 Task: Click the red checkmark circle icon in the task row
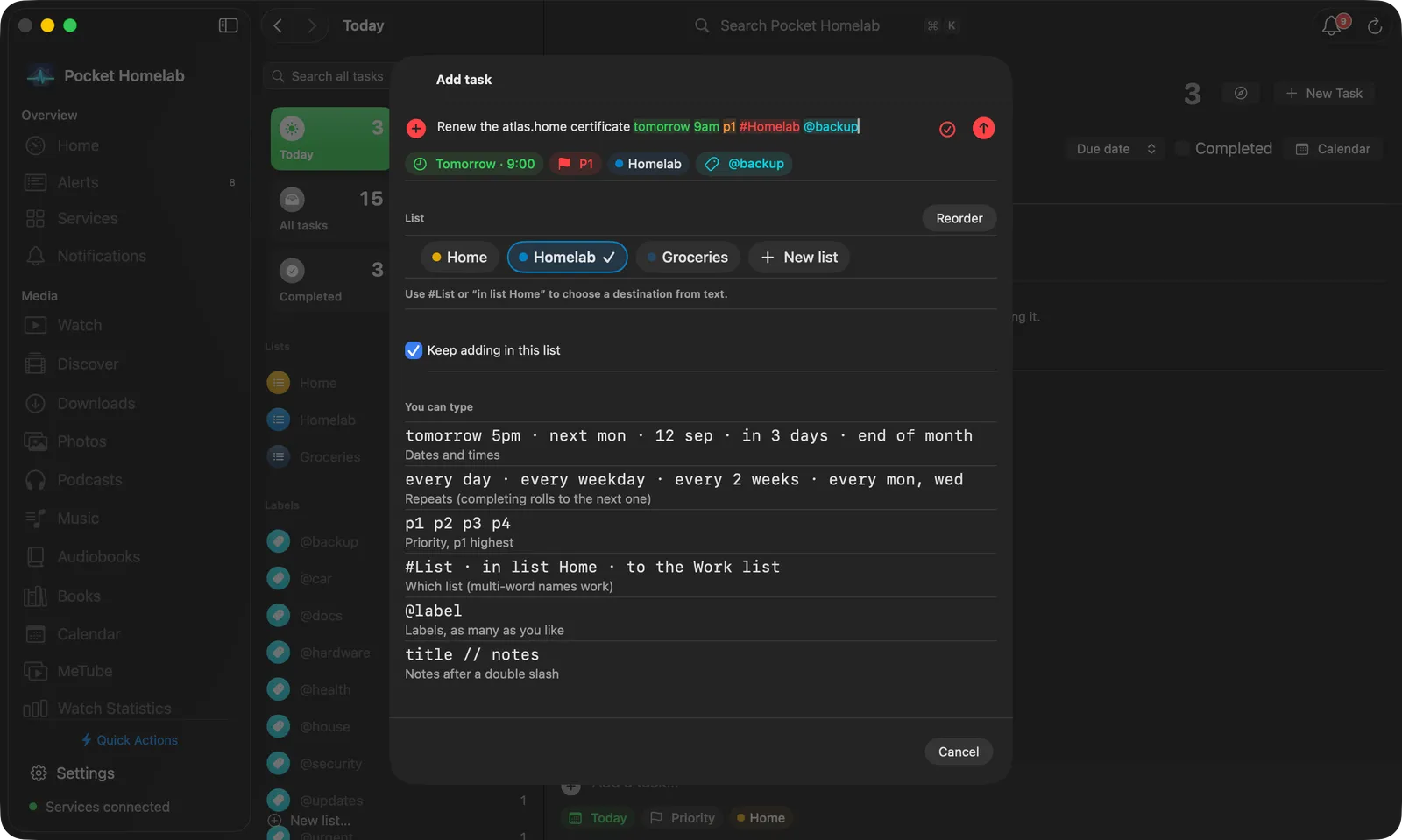(x=947, y=129)
